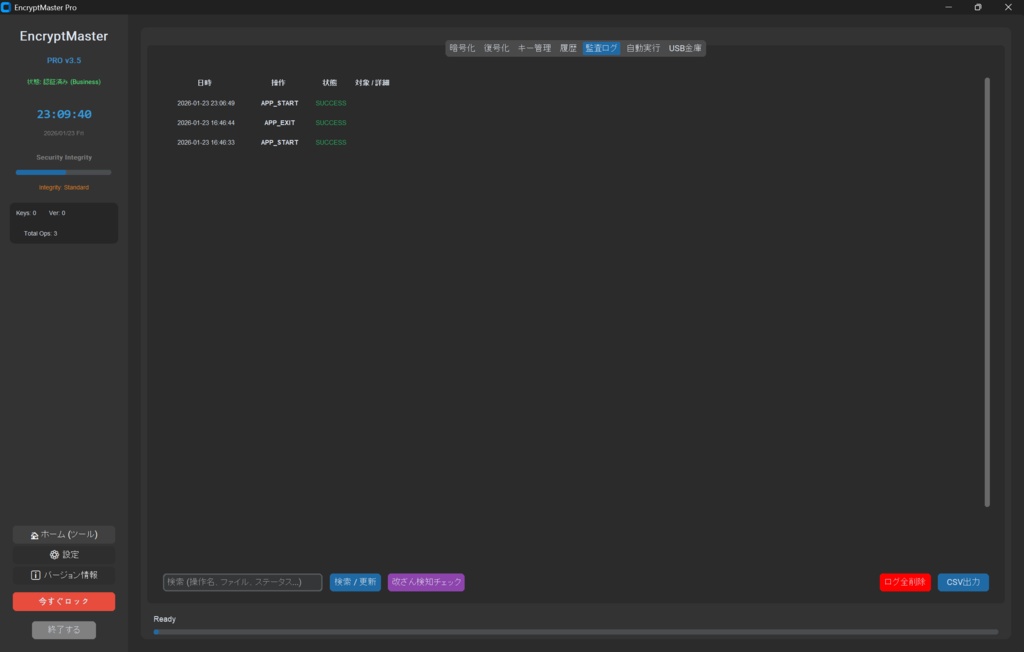1024x652 pixels.
Task: Open the 復号化 tab
Action: (496, 47)
